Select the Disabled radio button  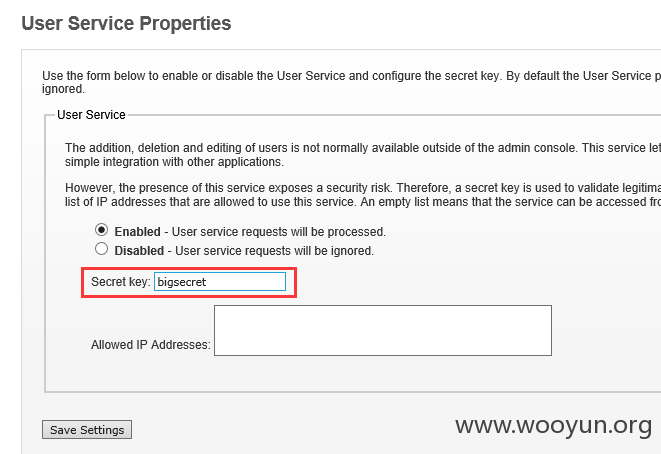coord(101,249)
